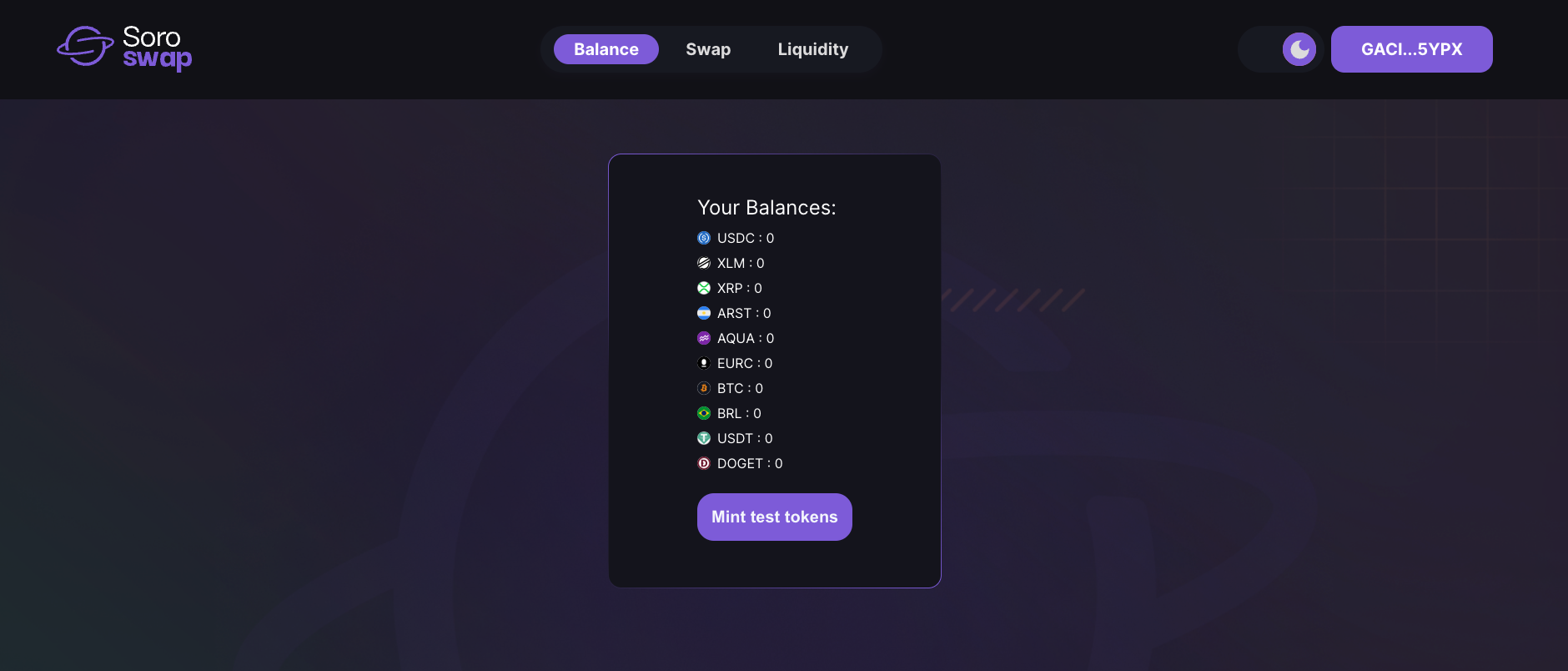Screen dimensions: 1568x671
Task: Open the Balance tab
Action: click(x=606, y=49)
